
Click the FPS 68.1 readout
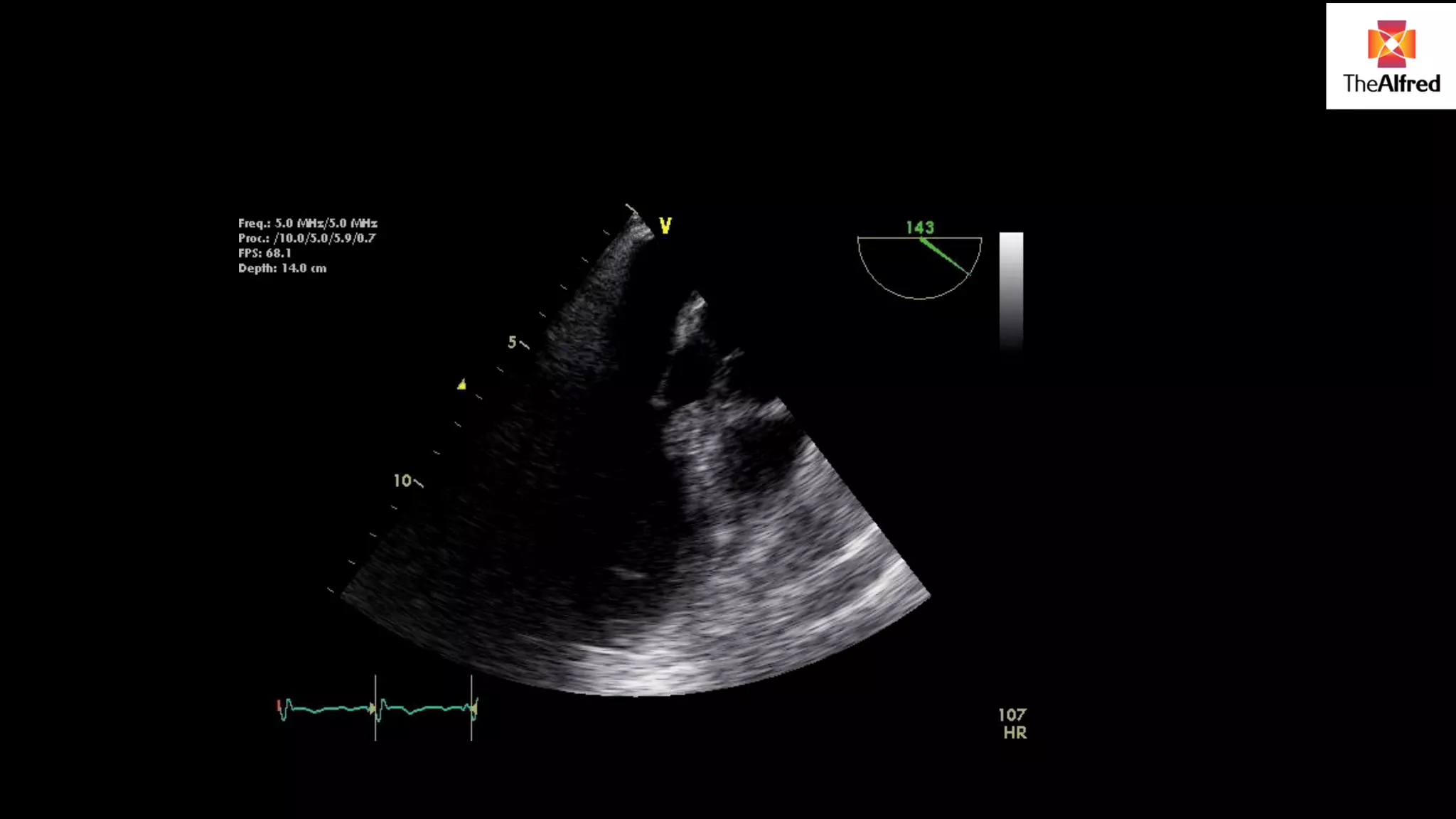coord(264,253)
